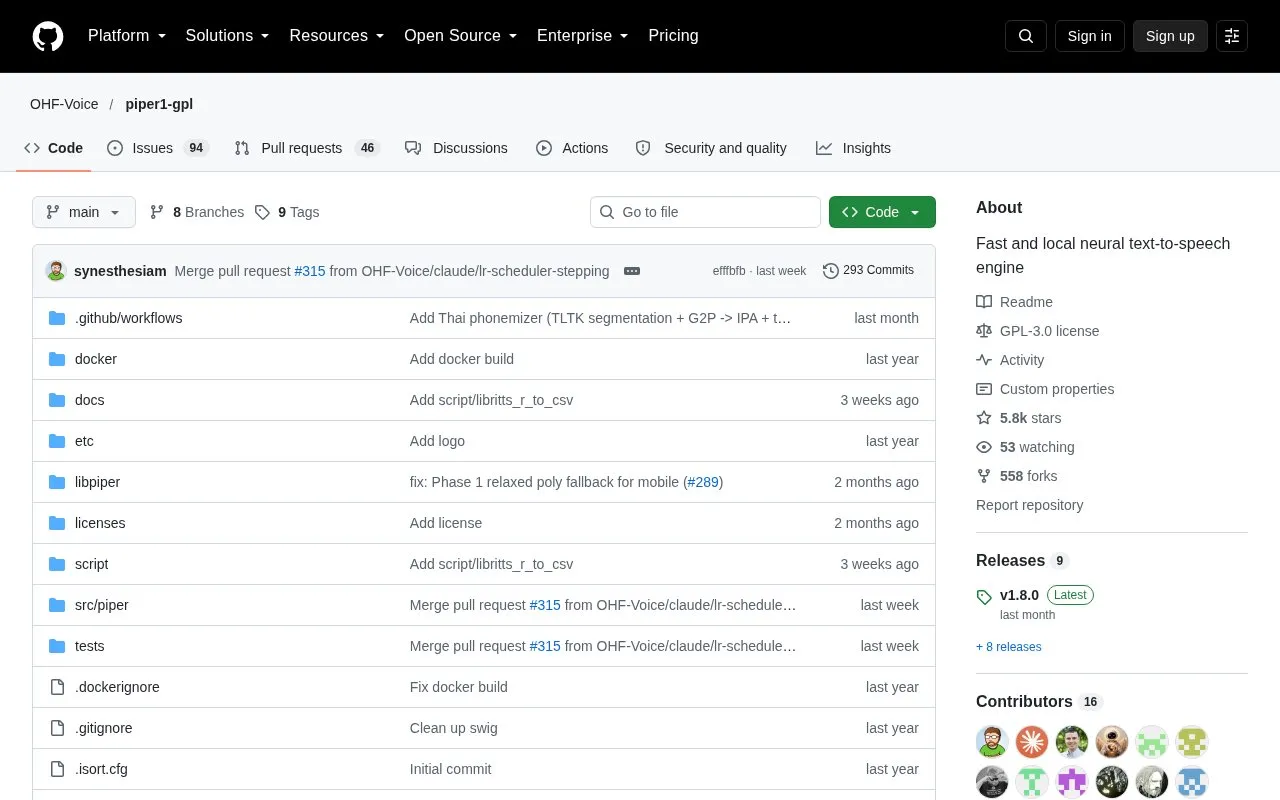Click the commit details ellipsis icon
Viewport: 1280px width, 800px height.
[631, 271]
